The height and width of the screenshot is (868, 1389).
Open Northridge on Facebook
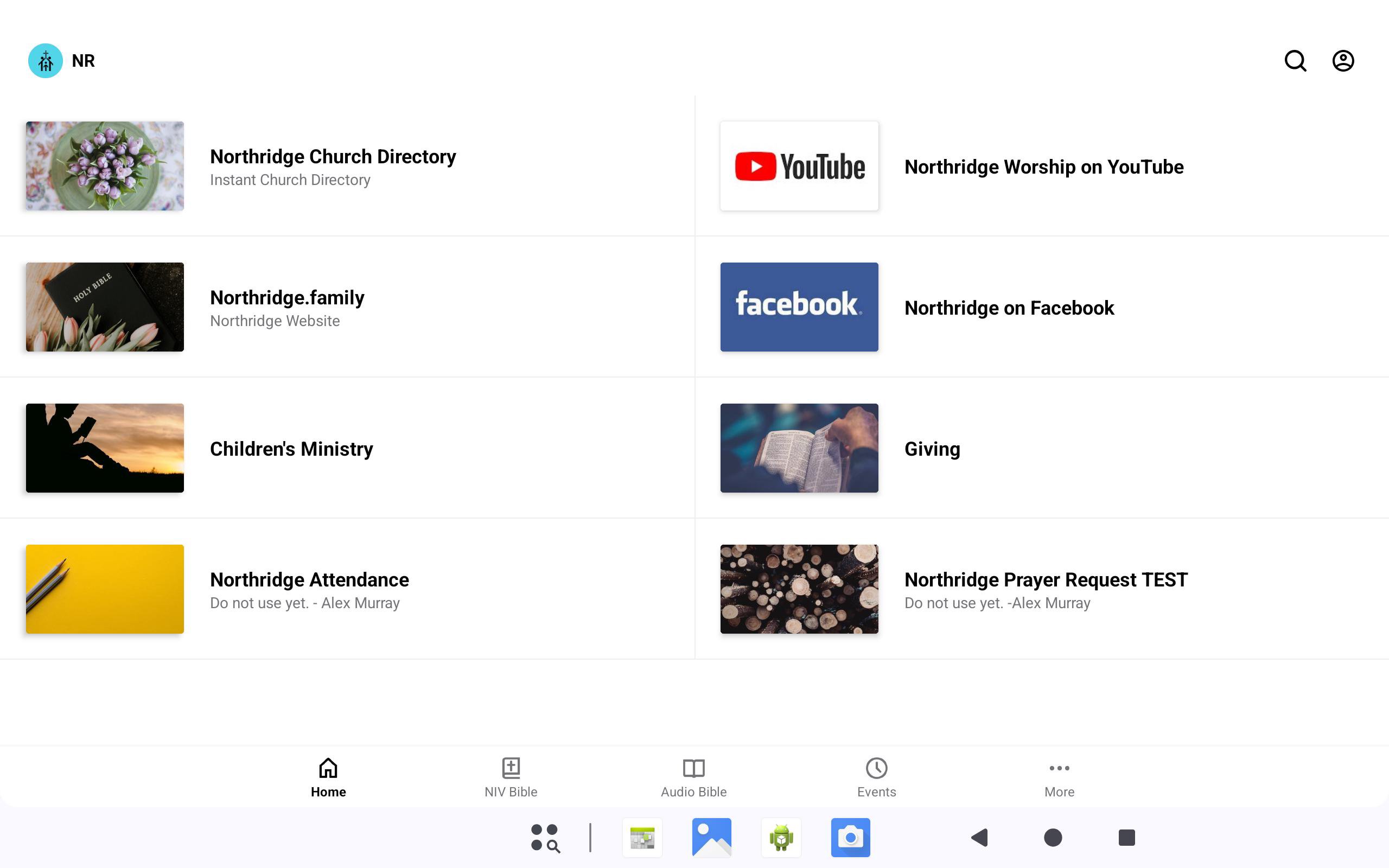point(1009,308)
